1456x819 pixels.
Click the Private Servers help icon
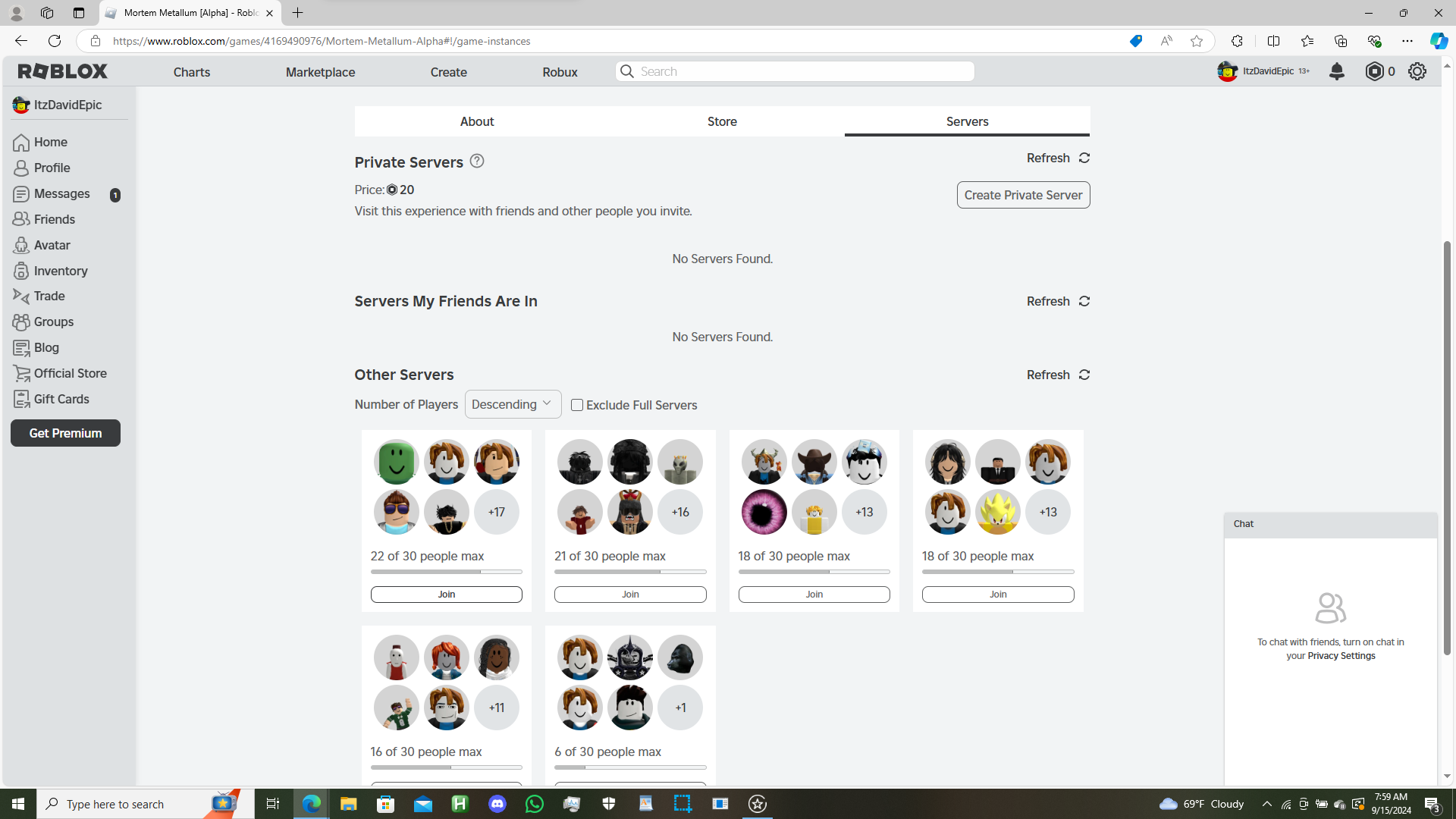tap(477, 161)
